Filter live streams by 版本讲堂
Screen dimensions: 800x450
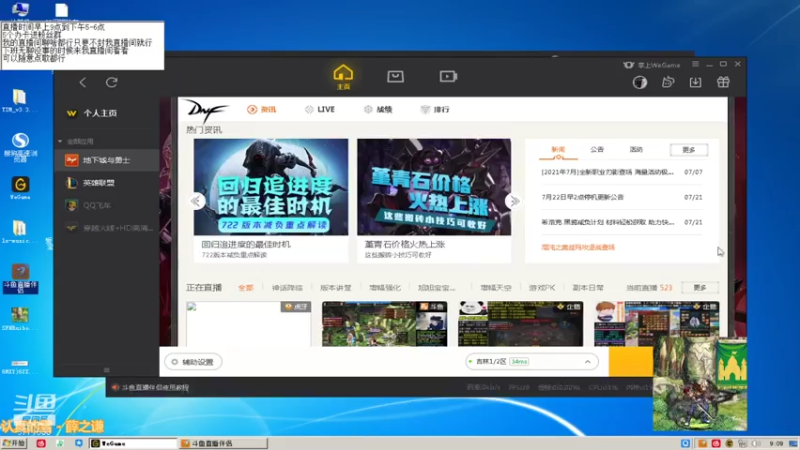pyautogui.click(x=336, y=288)
